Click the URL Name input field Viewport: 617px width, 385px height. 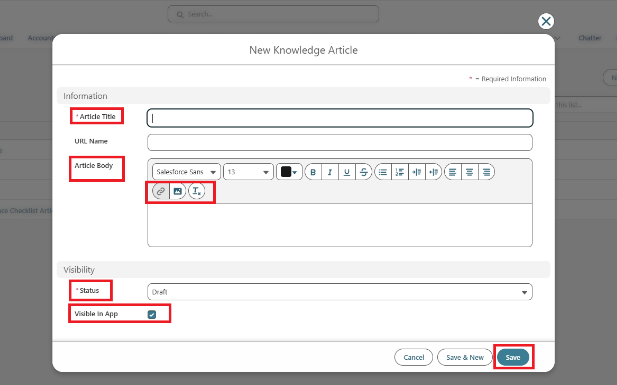tap(340, 143)
